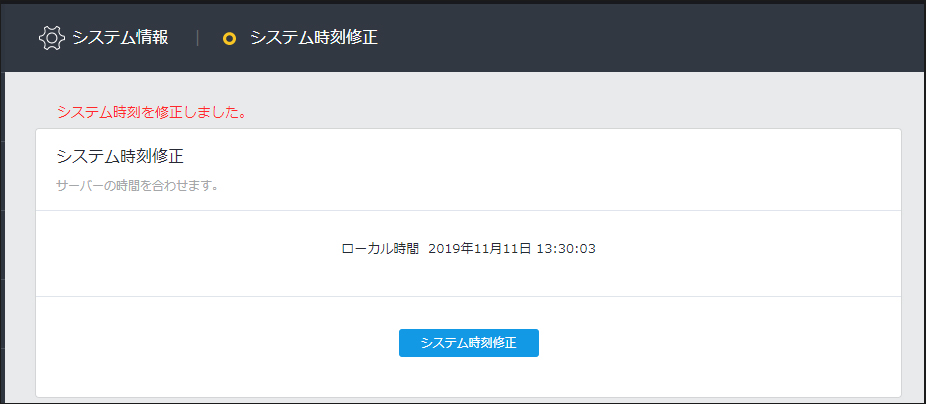
Task: Click the 2019年11月11日 date text
Action: (x=480, y=249)
